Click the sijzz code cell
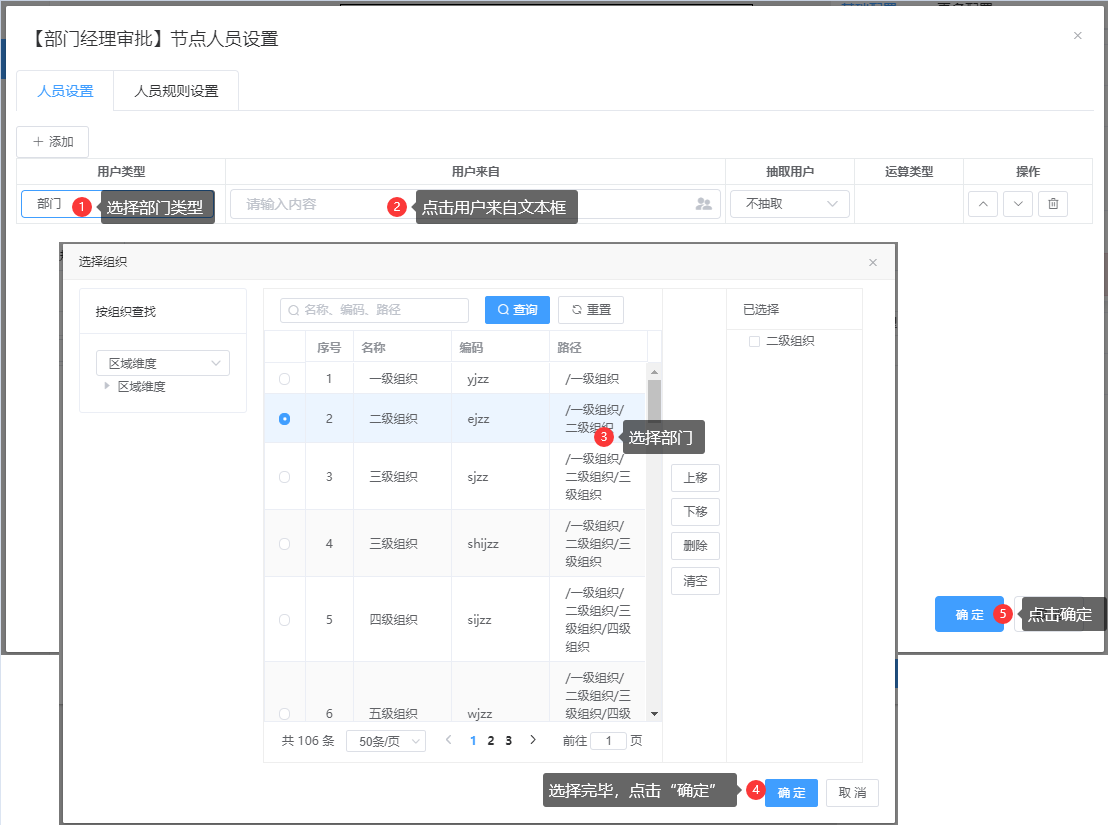The image size is (1108, 825). click(x=501, y=619)
